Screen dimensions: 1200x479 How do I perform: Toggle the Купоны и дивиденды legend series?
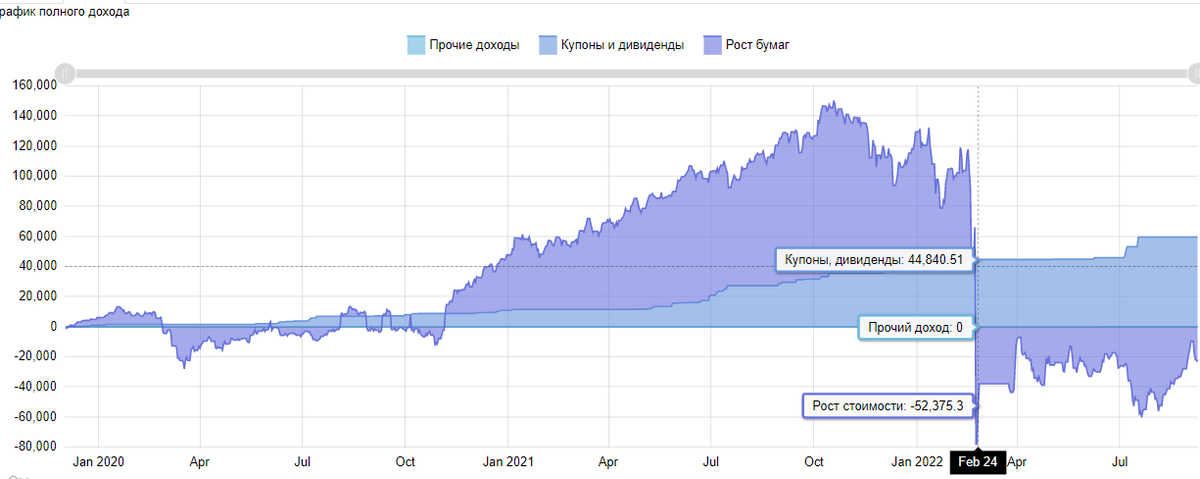point(611,45)
